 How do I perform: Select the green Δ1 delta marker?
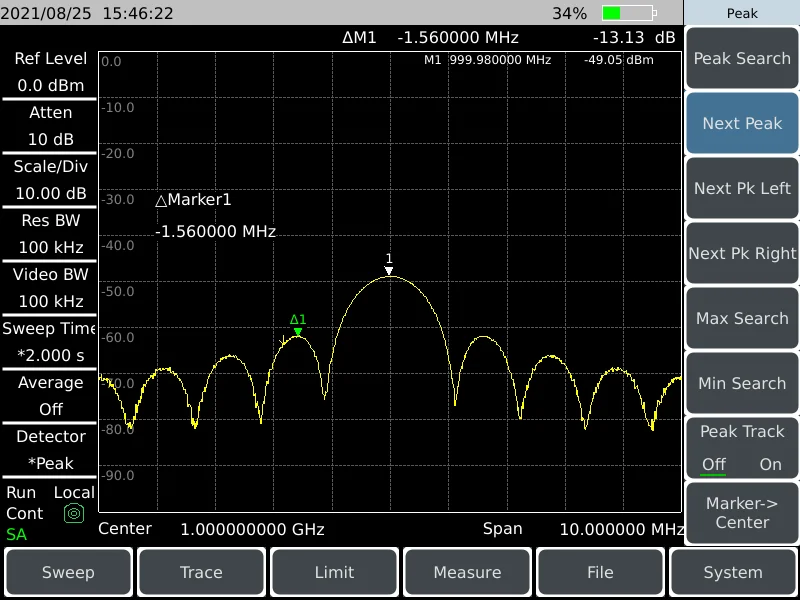(297, 326)
